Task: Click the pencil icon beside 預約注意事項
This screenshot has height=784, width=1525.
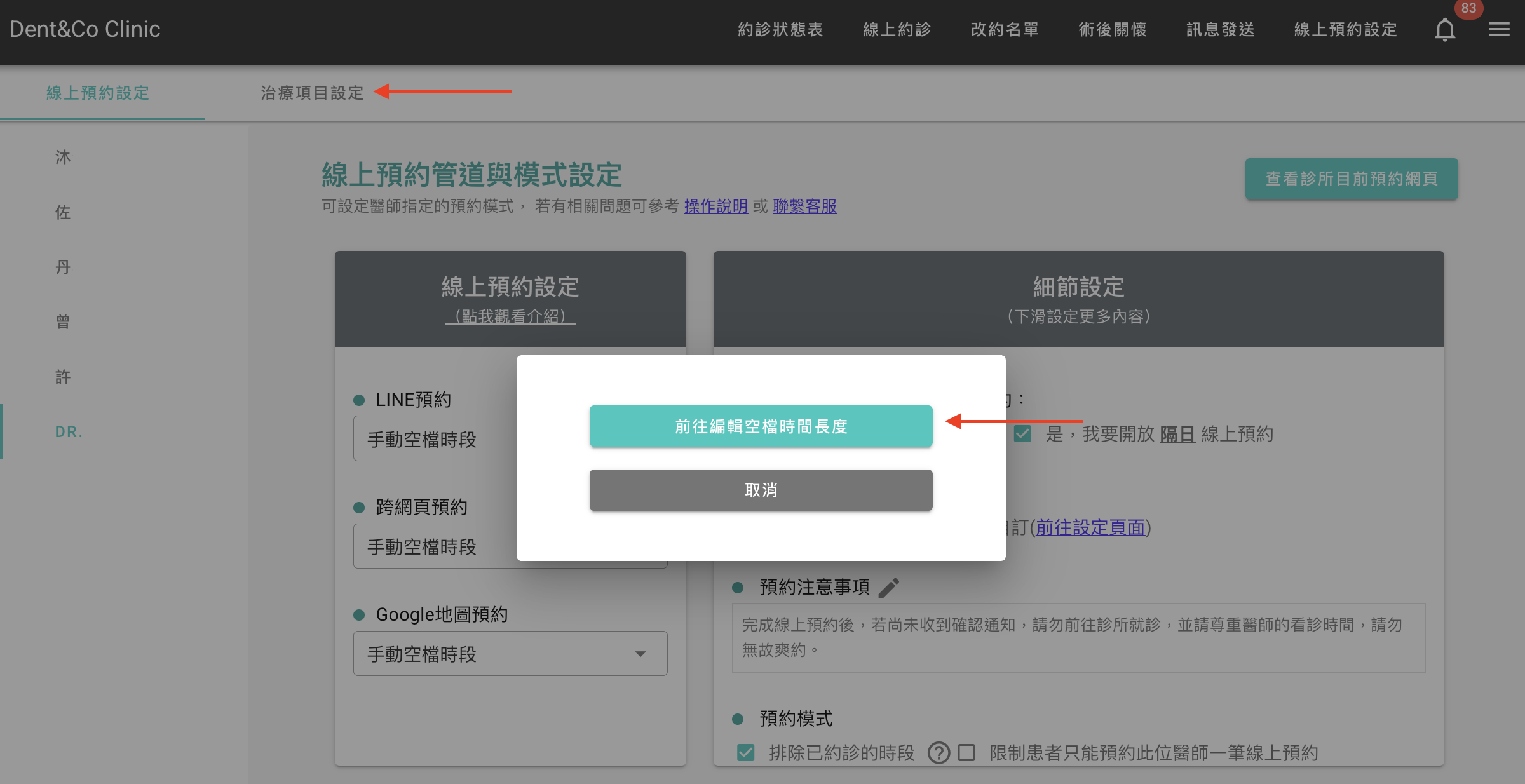Action: [x=889, y=588]
